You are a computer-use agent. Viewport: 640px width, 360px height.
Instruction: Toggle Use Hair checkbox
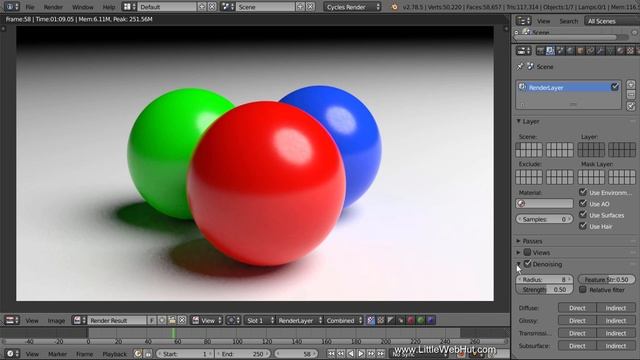[x=583, y=226]
